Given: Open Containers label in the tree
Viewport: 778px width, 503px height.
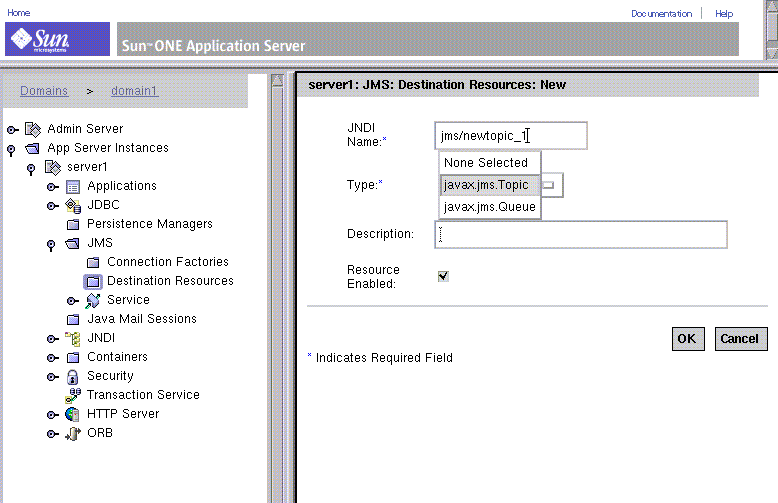Looking at the screenshot, I should tap(118, 357).
